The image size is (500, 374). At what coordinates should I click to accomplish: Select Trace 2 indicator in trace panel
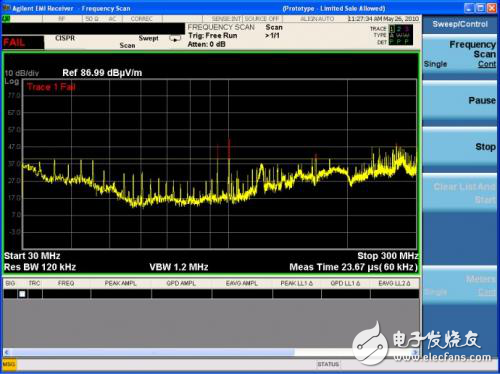tap(399, 29)
